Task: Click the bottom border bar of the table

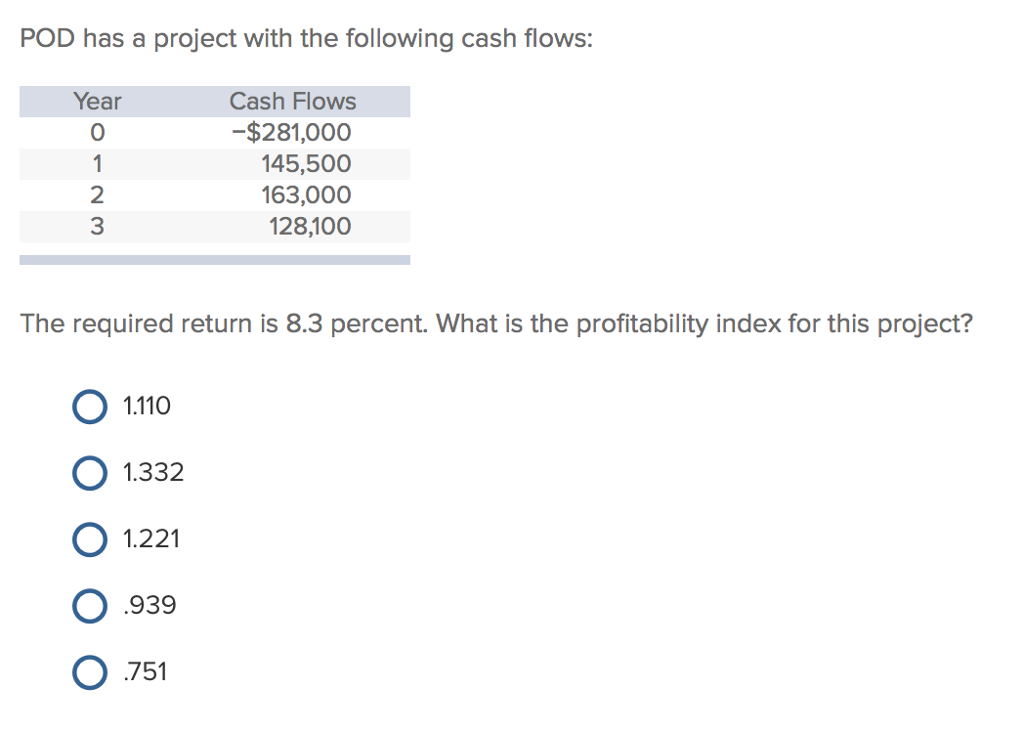Action: click(215, 259)
